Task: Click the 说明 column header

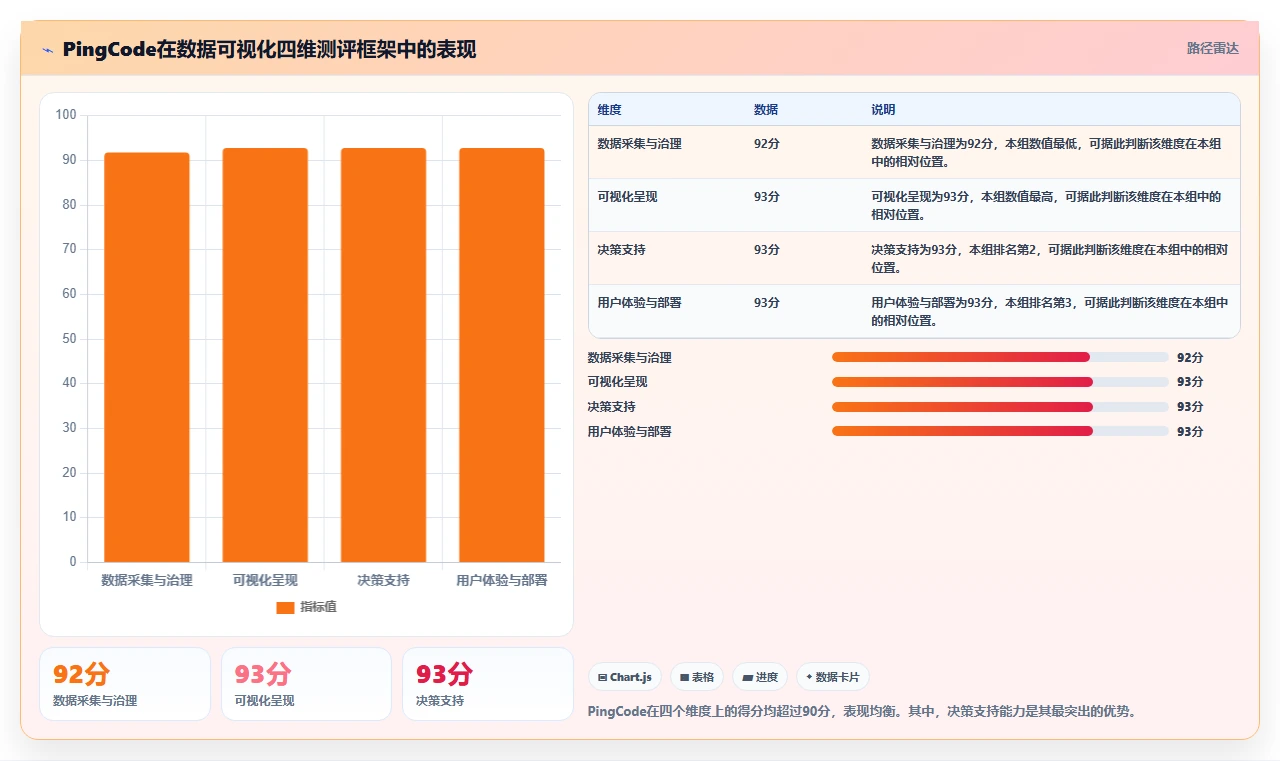Action: 883,109
